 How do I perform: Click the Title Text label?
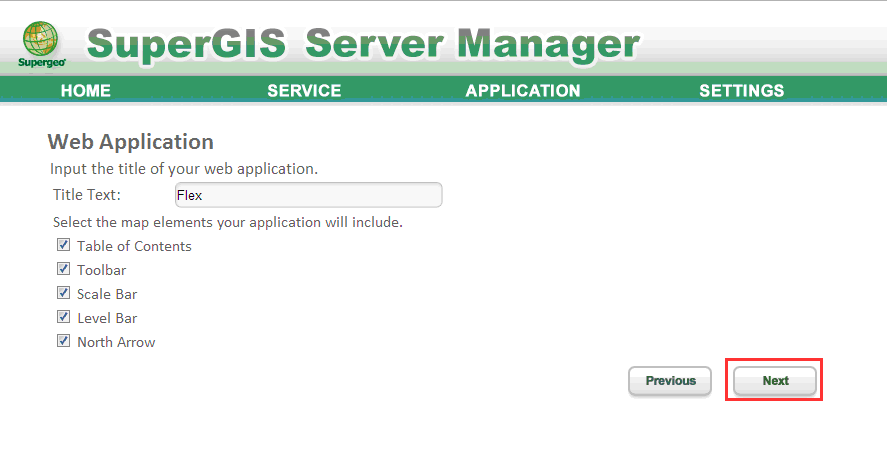[87, 195]
